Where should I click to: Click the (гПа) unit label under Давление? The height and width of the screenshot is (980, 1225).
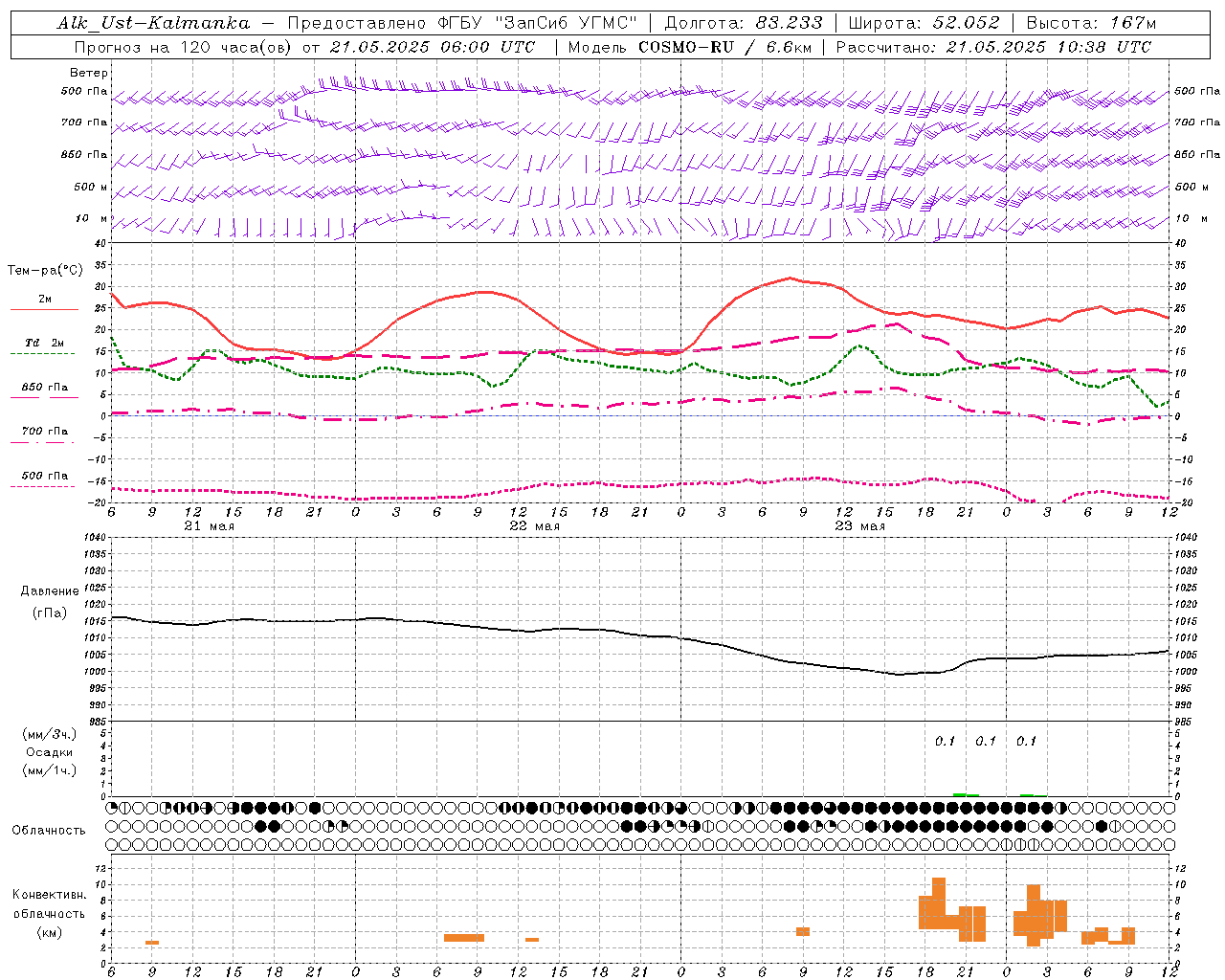coord(50,613)
